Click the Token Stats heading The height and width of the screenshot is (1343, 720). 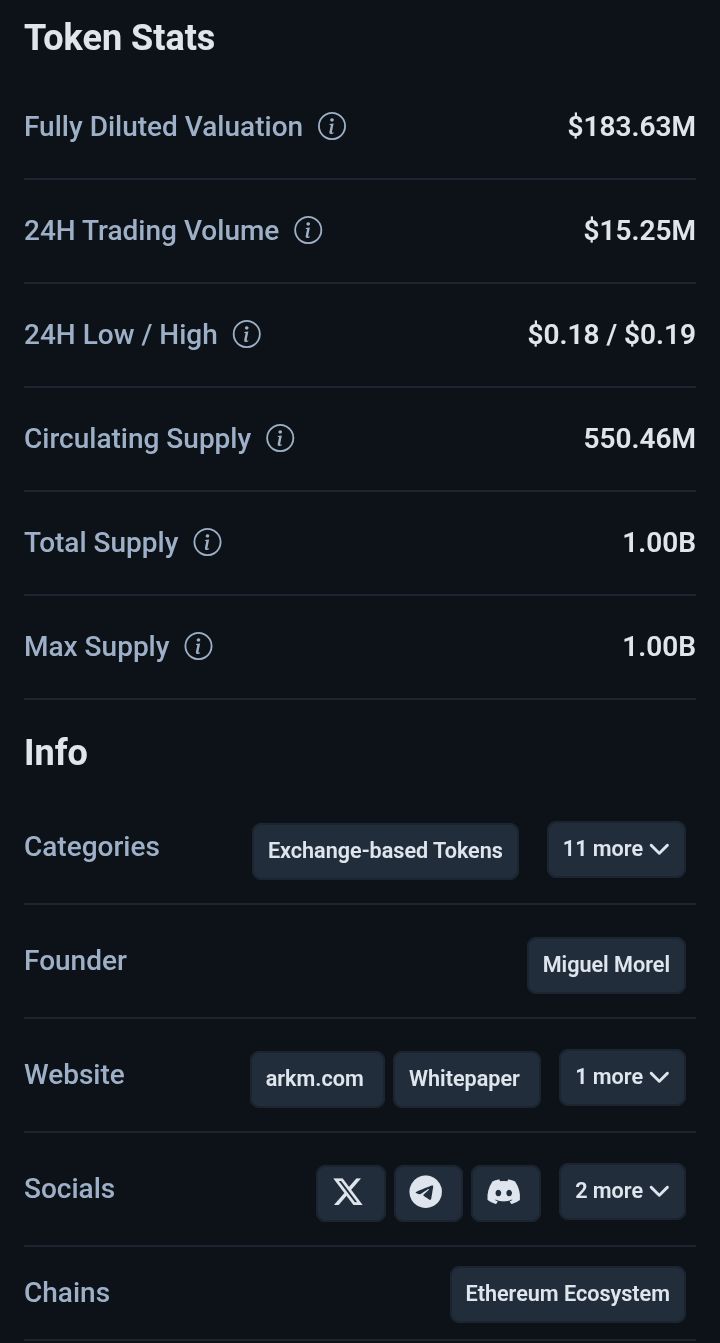[120, 38]
